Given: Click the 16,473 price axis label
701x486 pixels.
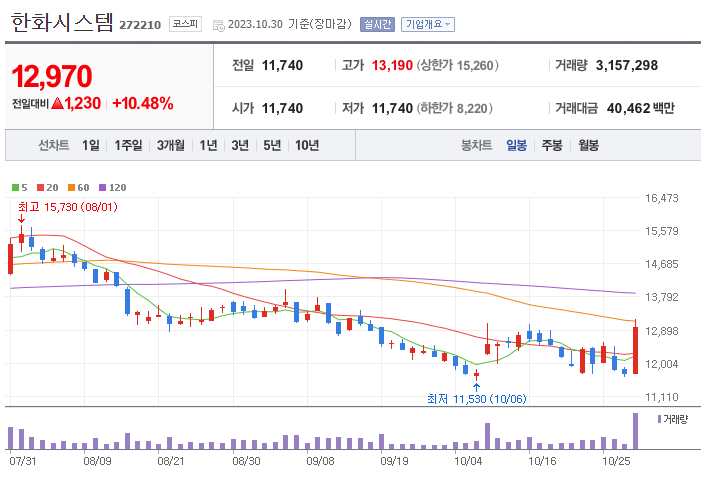Looking at the screenshot, I should pyautogui.click(x=662, y=198).
